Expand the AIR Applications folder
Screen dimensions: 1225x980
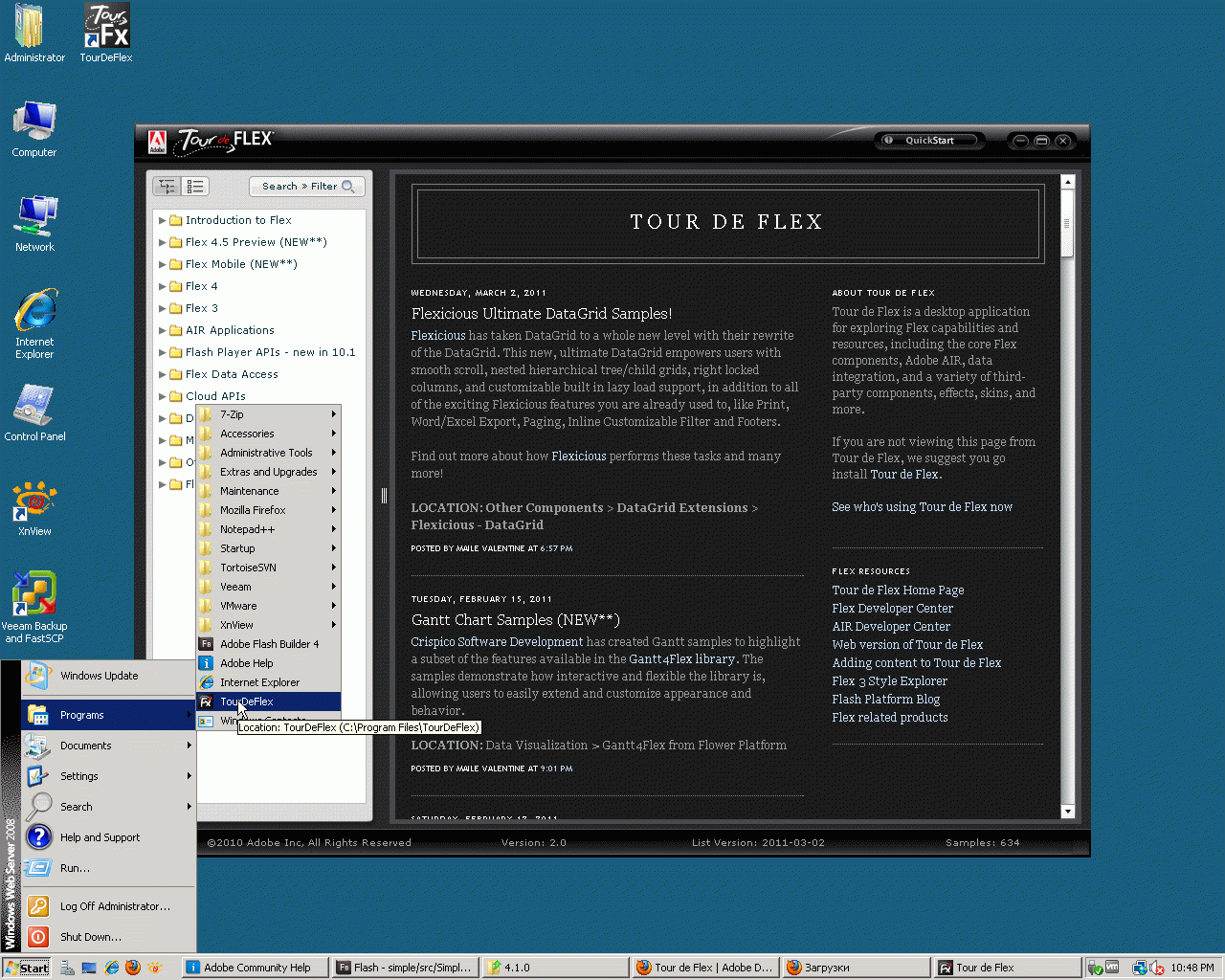pyautogui.click(x=163, y=330)
